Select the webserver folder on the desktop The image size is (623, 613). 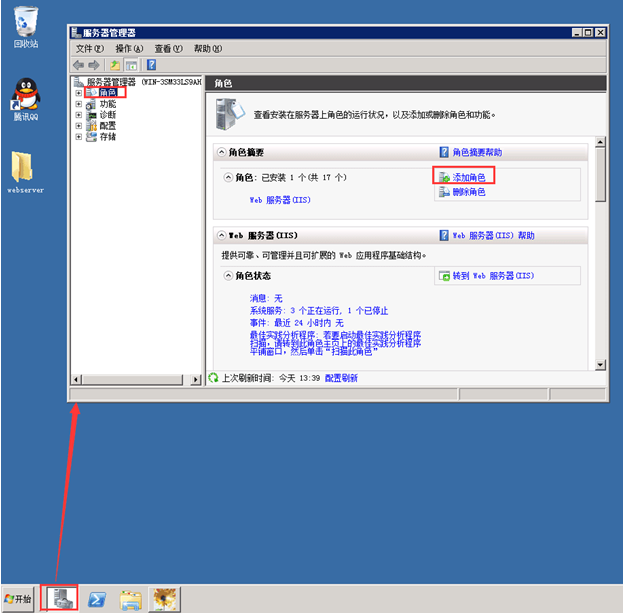coord(25,170)
